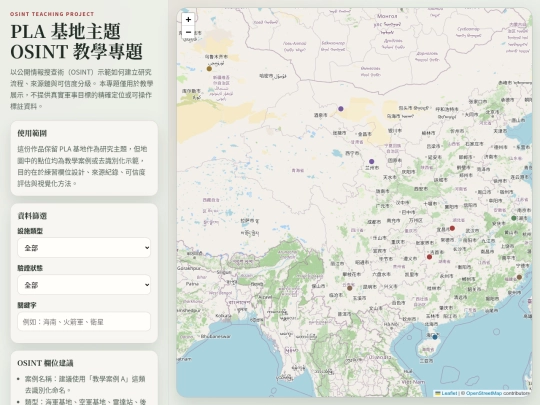This screenshot has height=405, width=540.
Task: Select the olive marker near 烏魯木齊市
Action: [209, 69]
